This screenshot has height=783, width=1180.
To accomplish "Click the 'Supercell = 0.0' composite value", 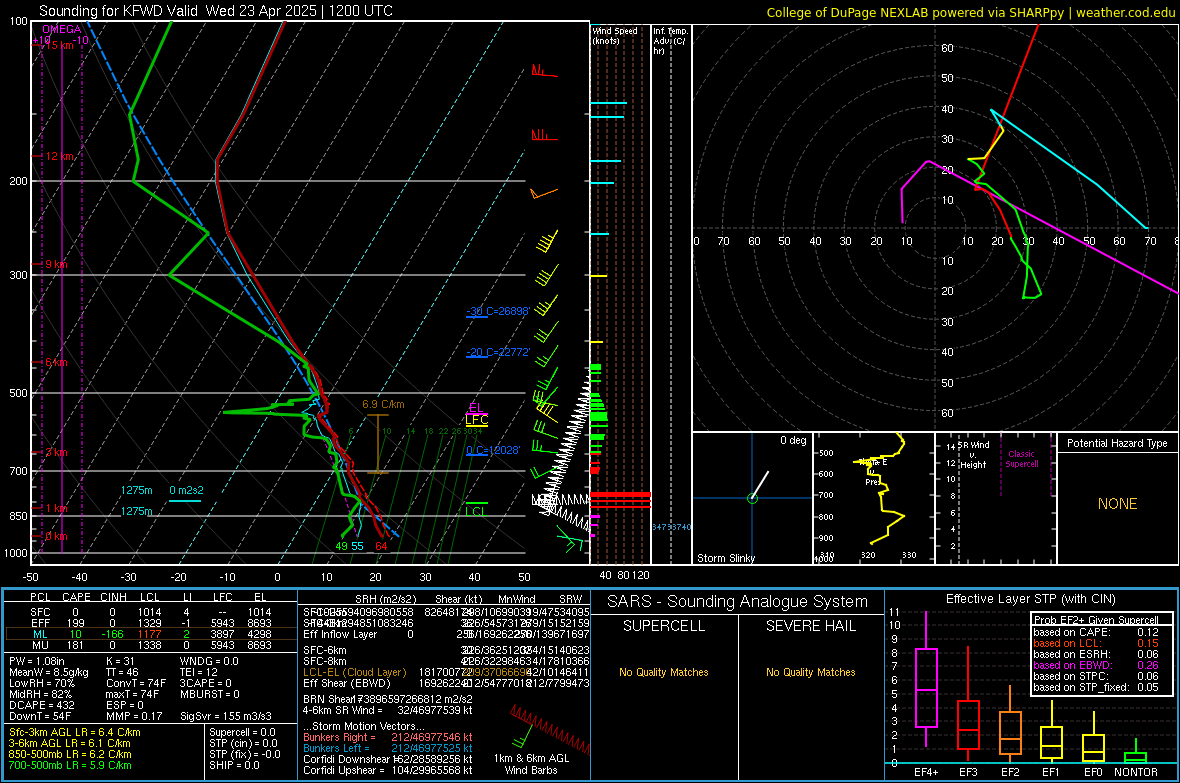I will [x=242, y=732].
